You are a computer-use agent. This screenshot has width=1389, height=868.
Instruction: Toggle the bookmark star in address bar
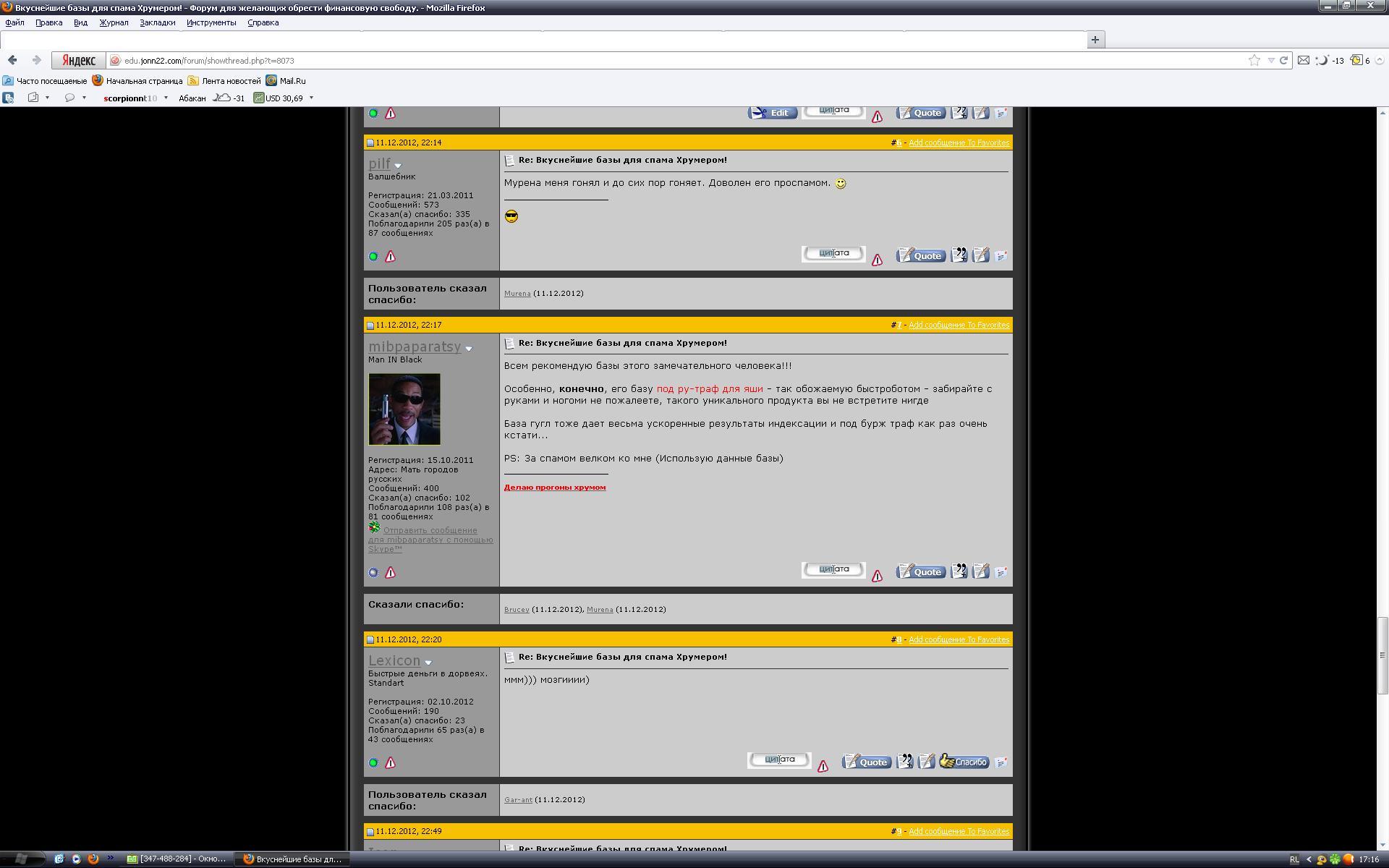(1254, 60)
